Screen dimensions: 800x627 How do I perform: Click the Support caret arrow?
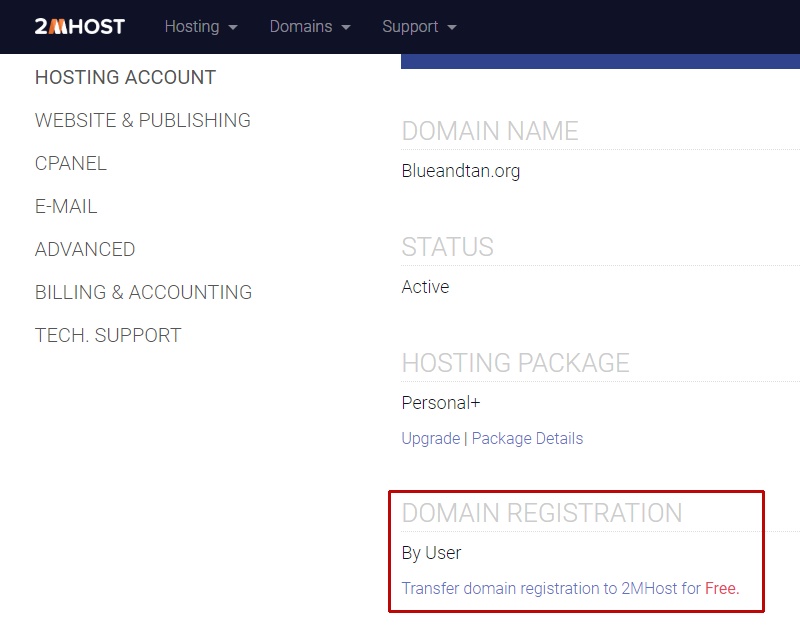coord(452,28)
